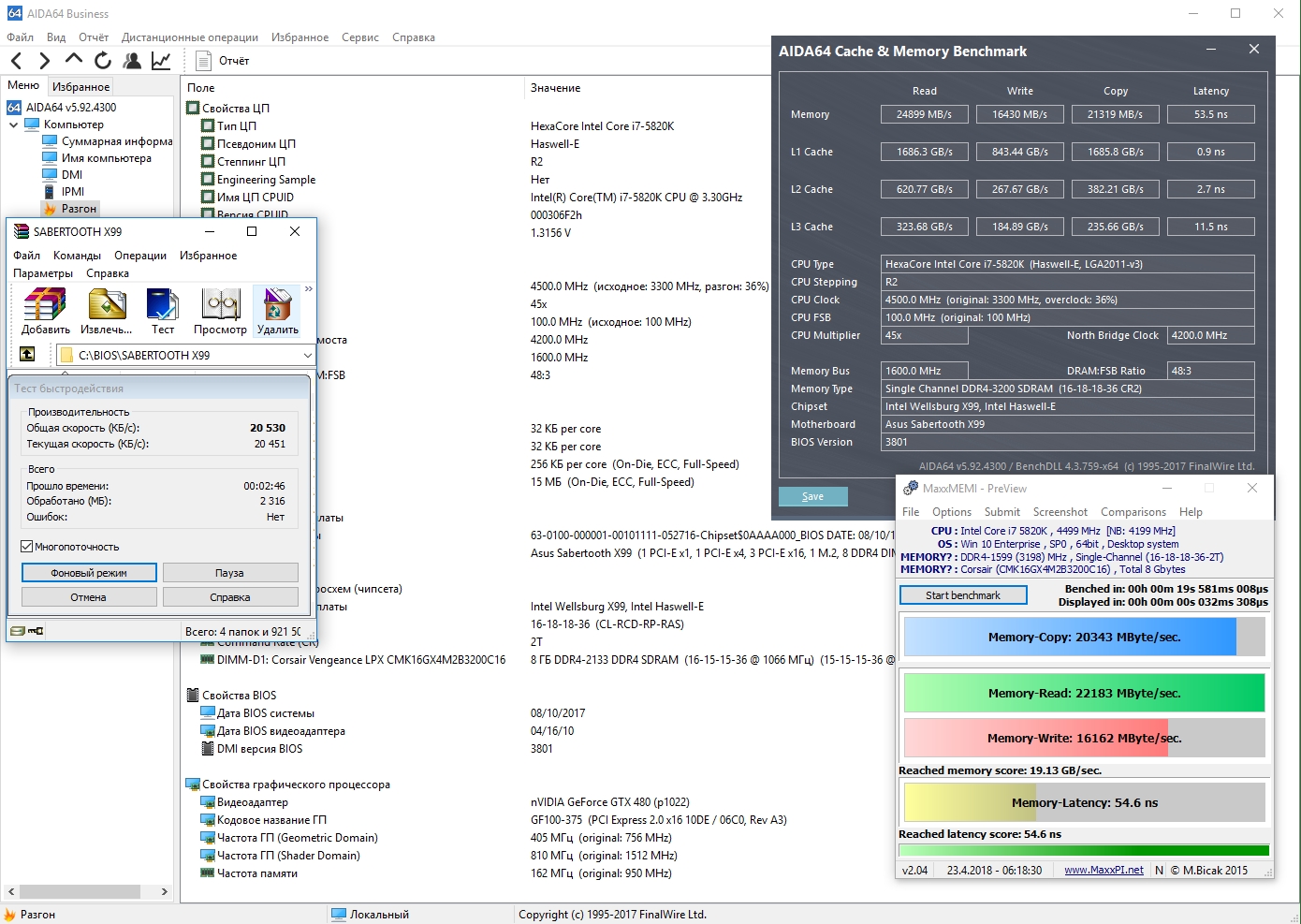Refresh the AIDA64 page
Image resolution: width=1301 pixels, height=924 pixels.
(103, 61)
